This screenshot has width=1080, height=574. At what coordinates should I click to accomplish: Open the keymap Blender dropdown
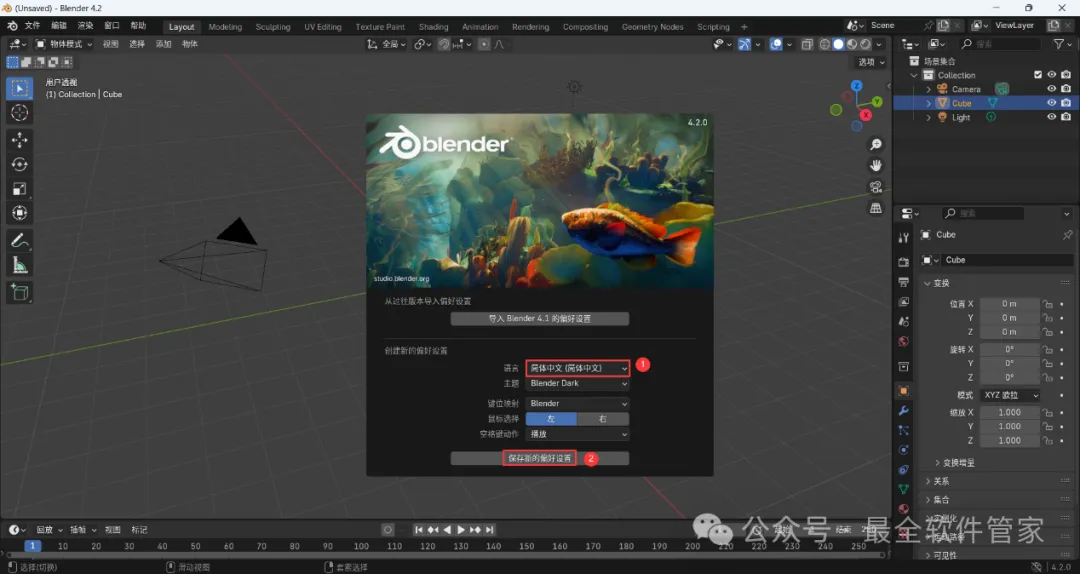(x=578, y=404)
